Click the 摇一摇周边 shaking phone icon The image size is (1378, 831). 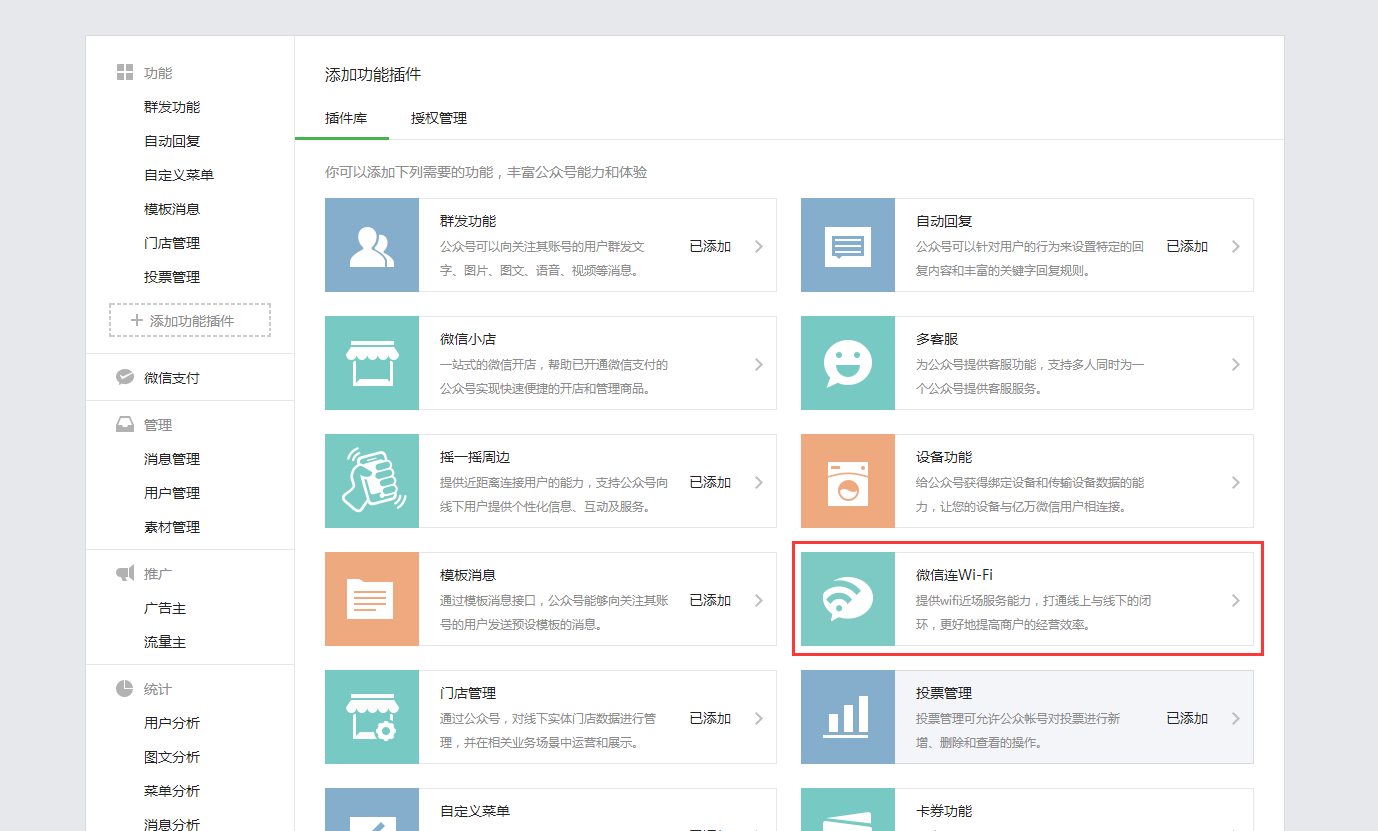click(x=372, y=481)
